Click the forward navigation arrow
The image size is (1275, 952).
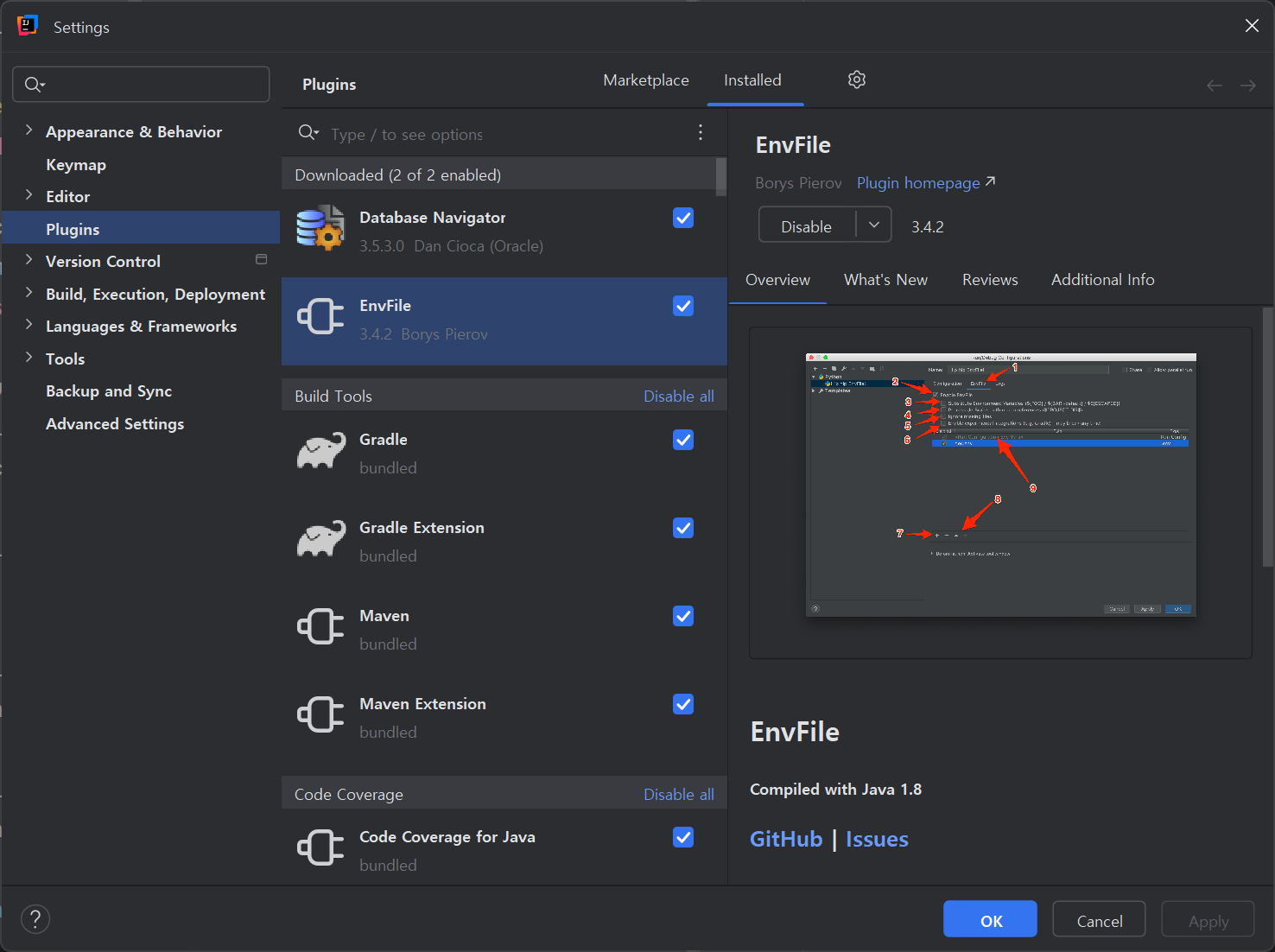tap(1248, 85)
